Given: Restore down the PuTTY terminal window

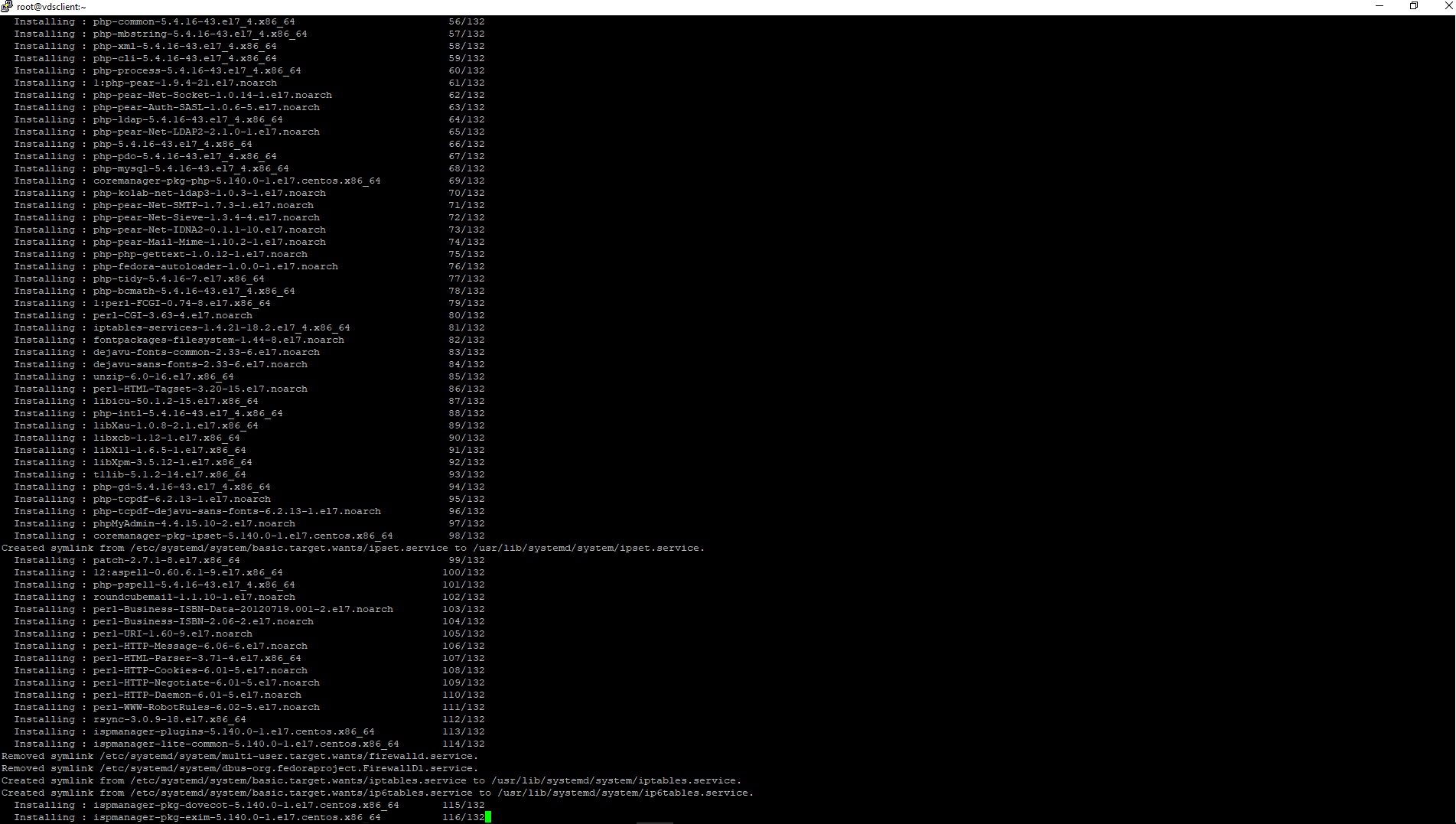Looking at the screenshot, I should (1414, 6).
